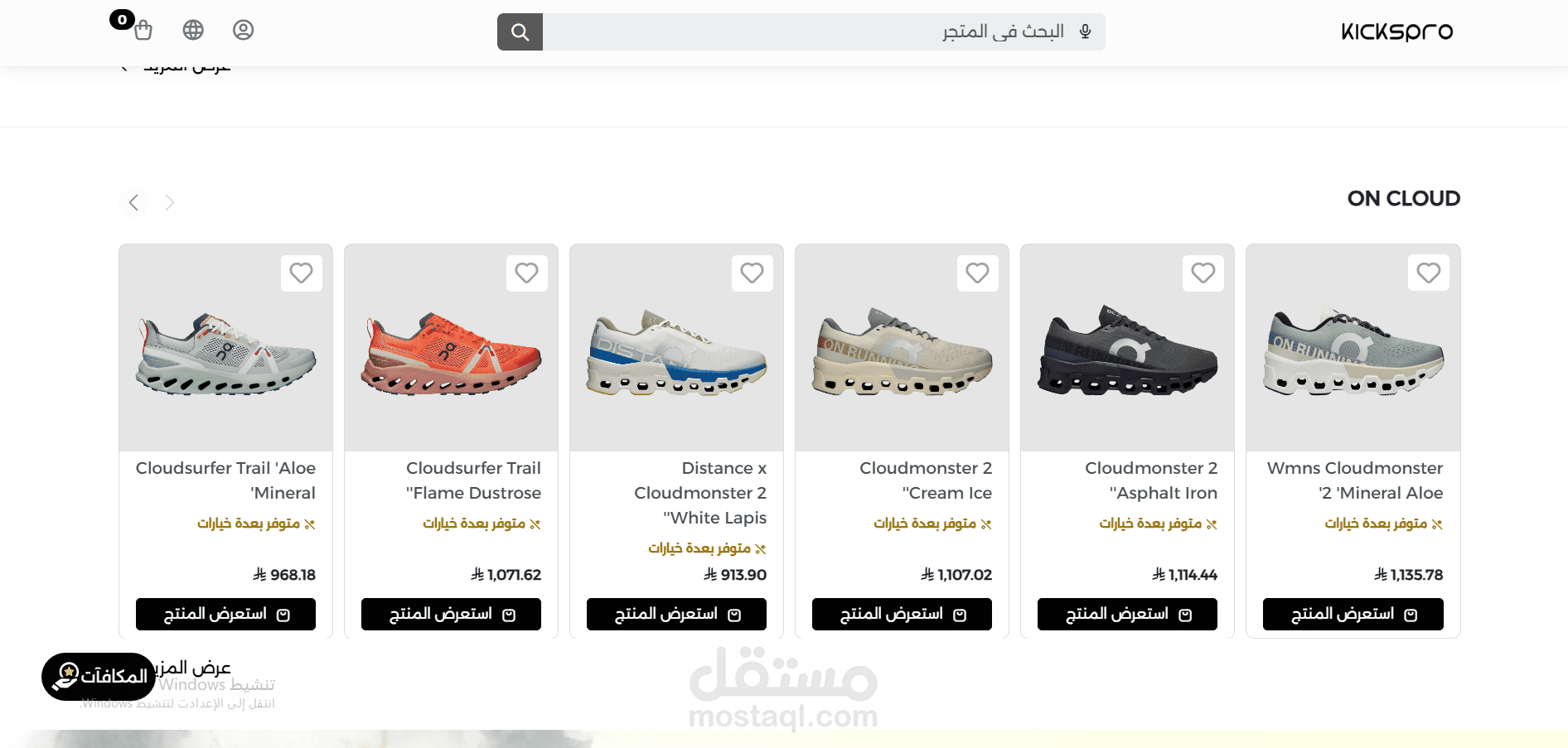Heart the Distance x Cloudmonster 2 shoe
The height and width of the screenshot is (748, 1568).
coord(753,273)
